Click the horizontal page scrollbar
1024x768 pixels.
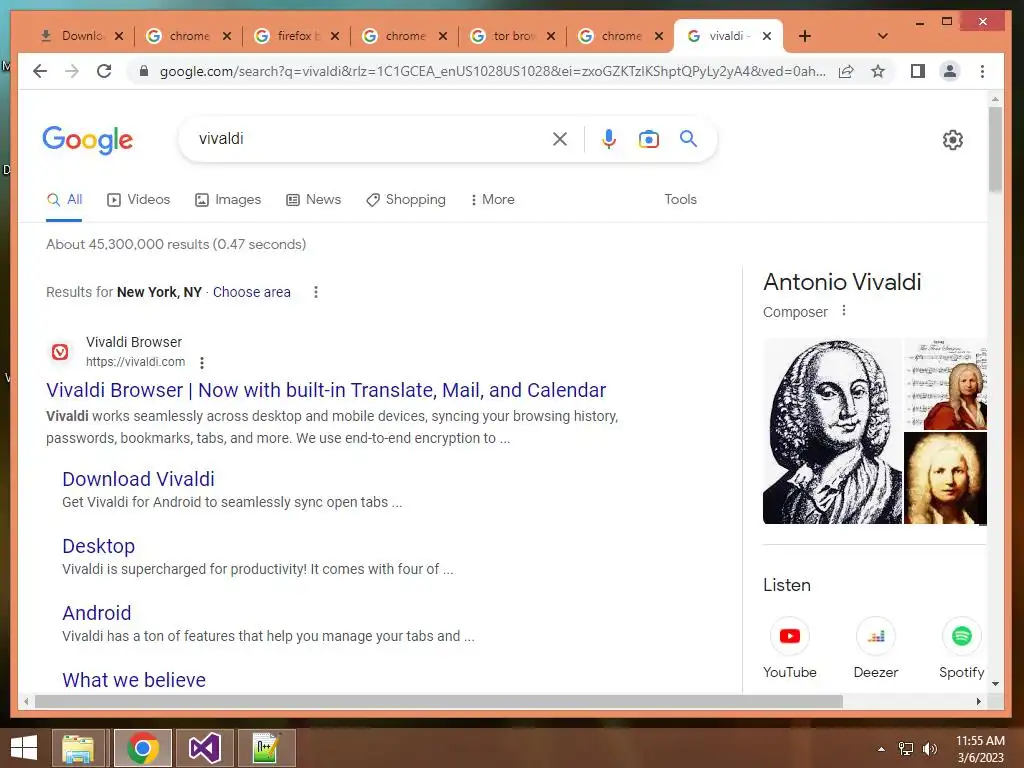(438, 701)
